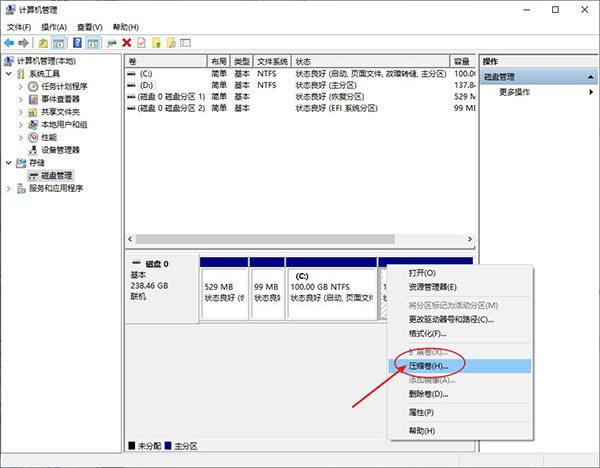Expand the 共享文件夹 node
This screenshot has height=468, width=600.
21,112
